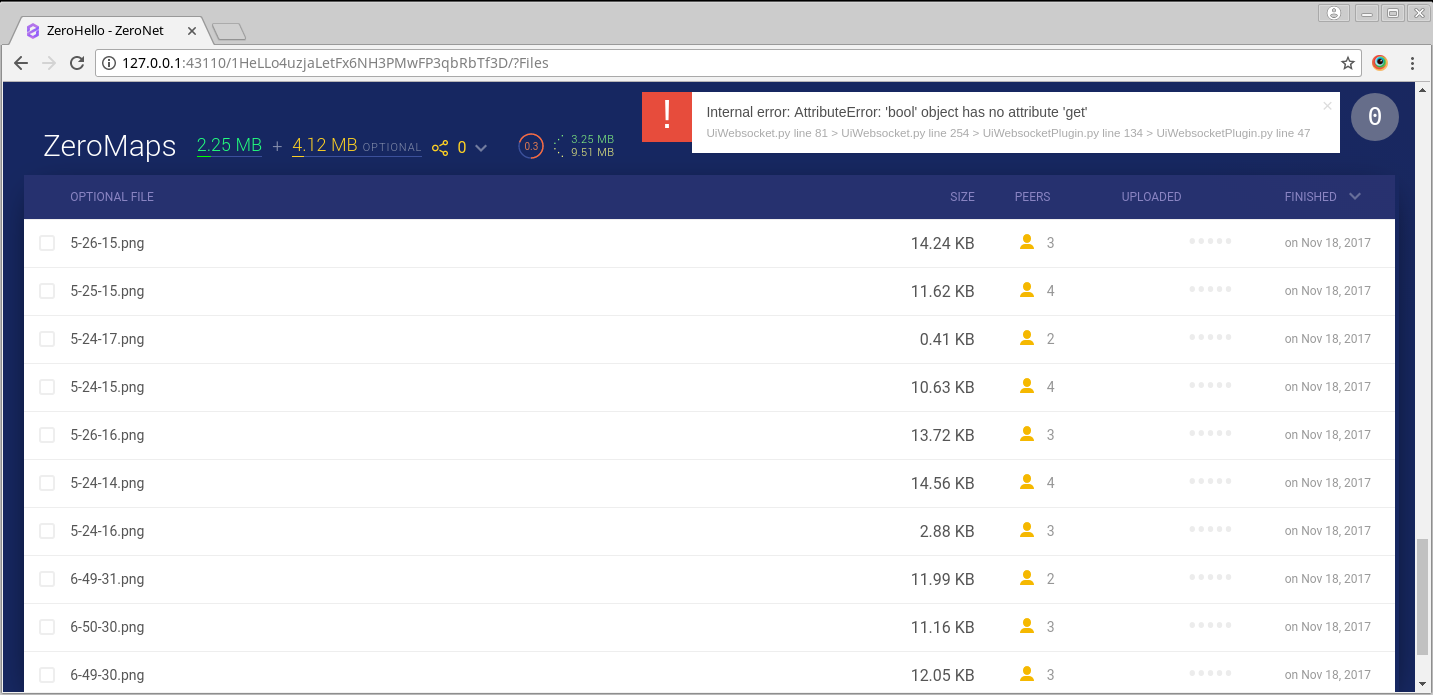Image resolution: width=1433 pixels, height=695 pixels.
Task: Click the 0.3 circular ratio indicator
Action: pos(531,146)
